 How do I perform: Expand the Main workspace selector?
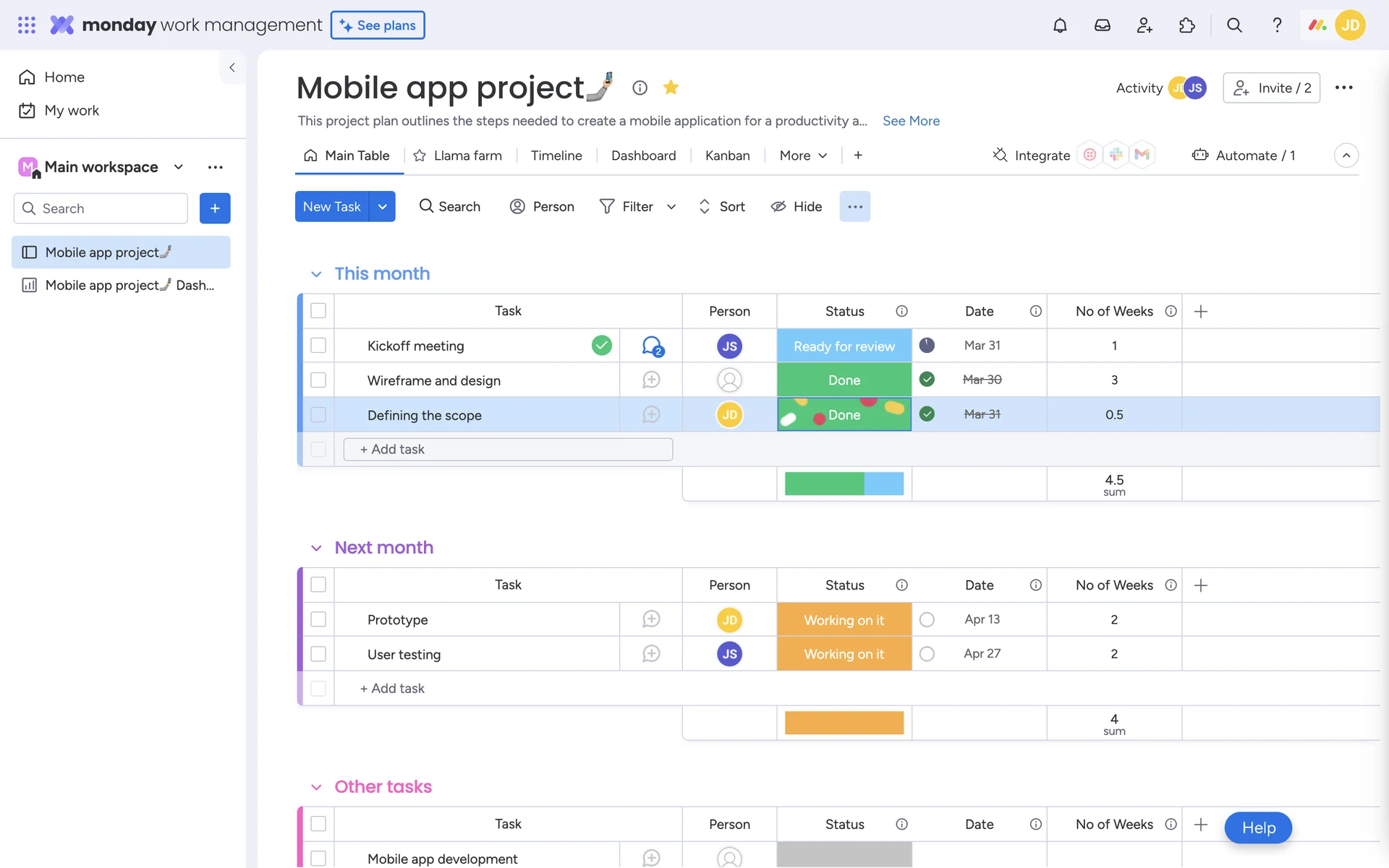[178, 167]
